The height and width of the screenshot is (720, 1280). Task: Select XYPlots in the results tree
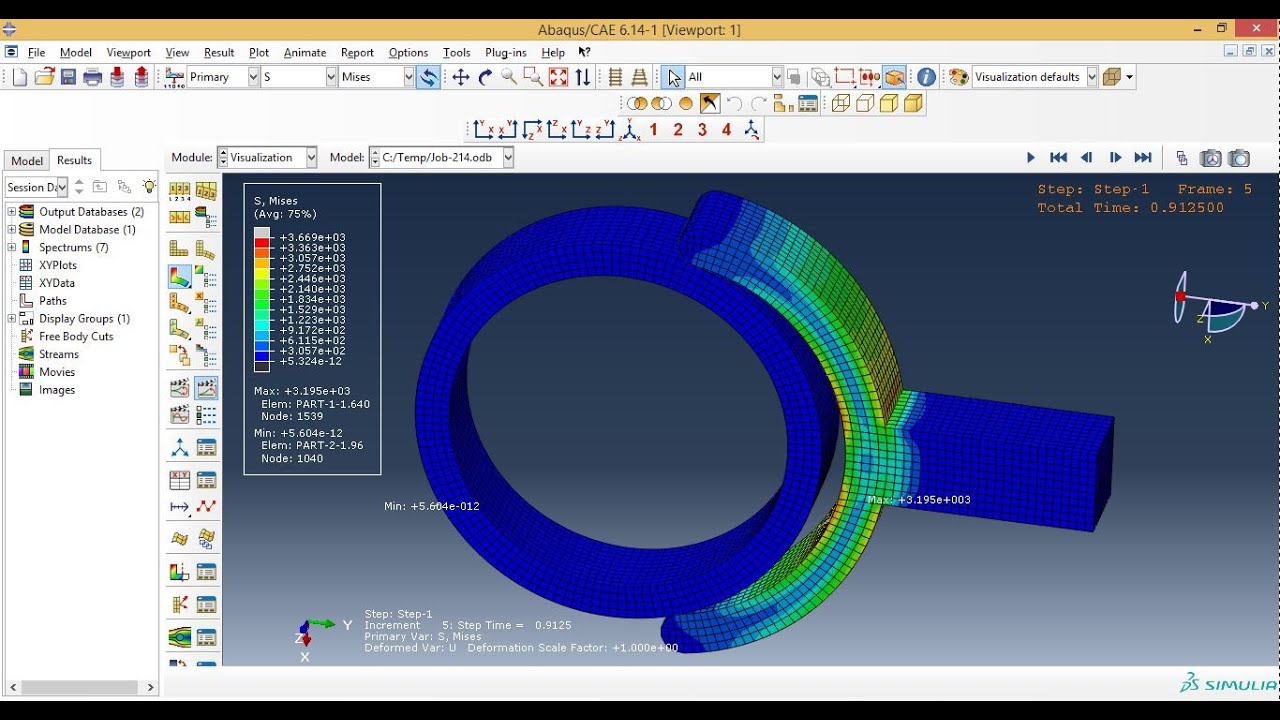click(x=57, y=265)
